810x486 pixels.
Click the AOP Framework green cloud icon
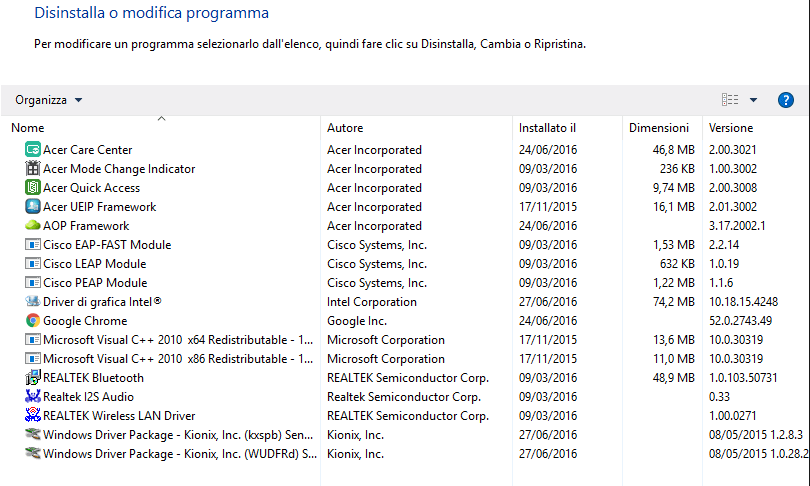[32, 226]
